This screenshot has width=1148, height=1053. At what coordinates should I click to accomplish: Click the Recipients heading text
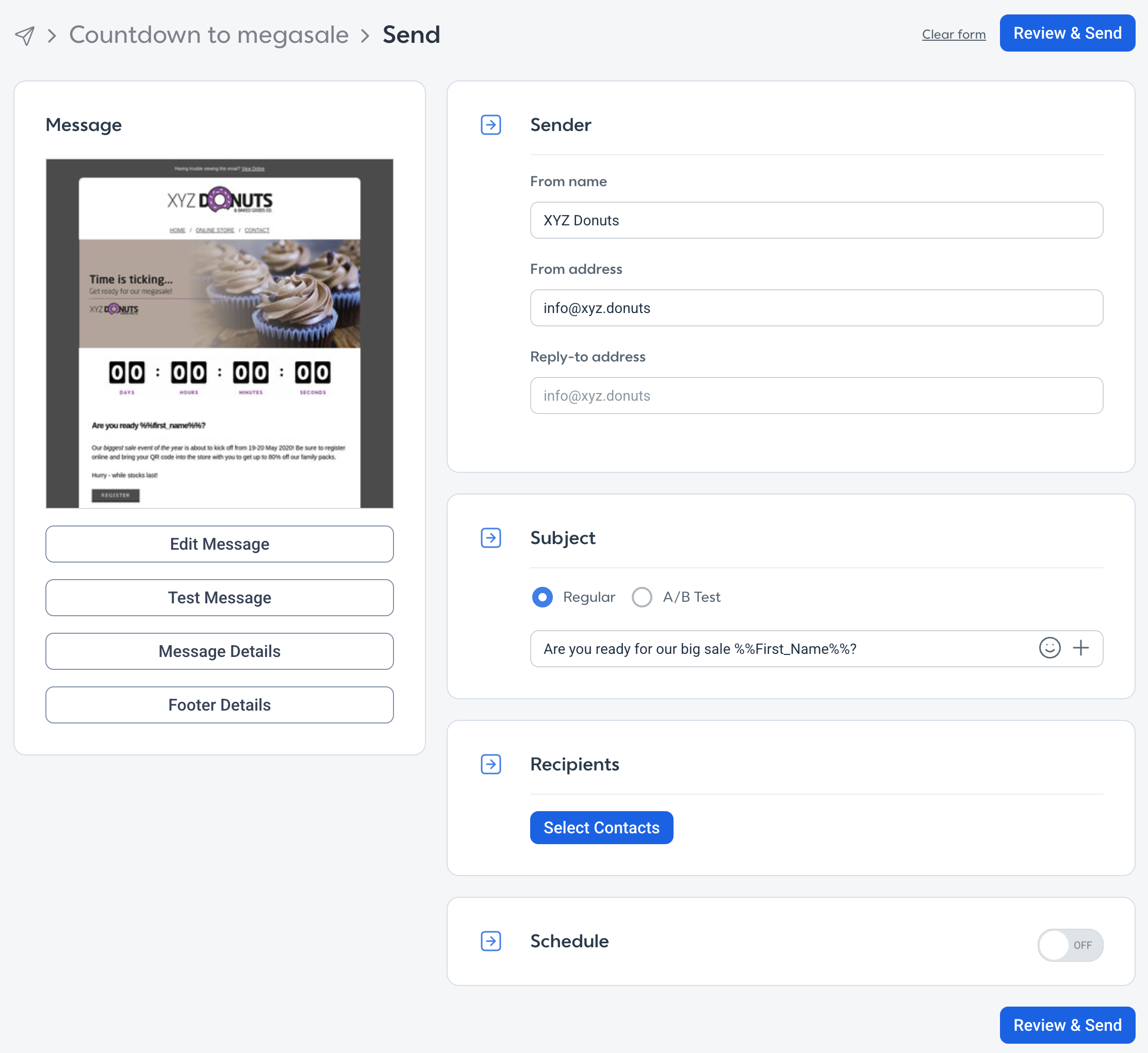pos(575,764)
